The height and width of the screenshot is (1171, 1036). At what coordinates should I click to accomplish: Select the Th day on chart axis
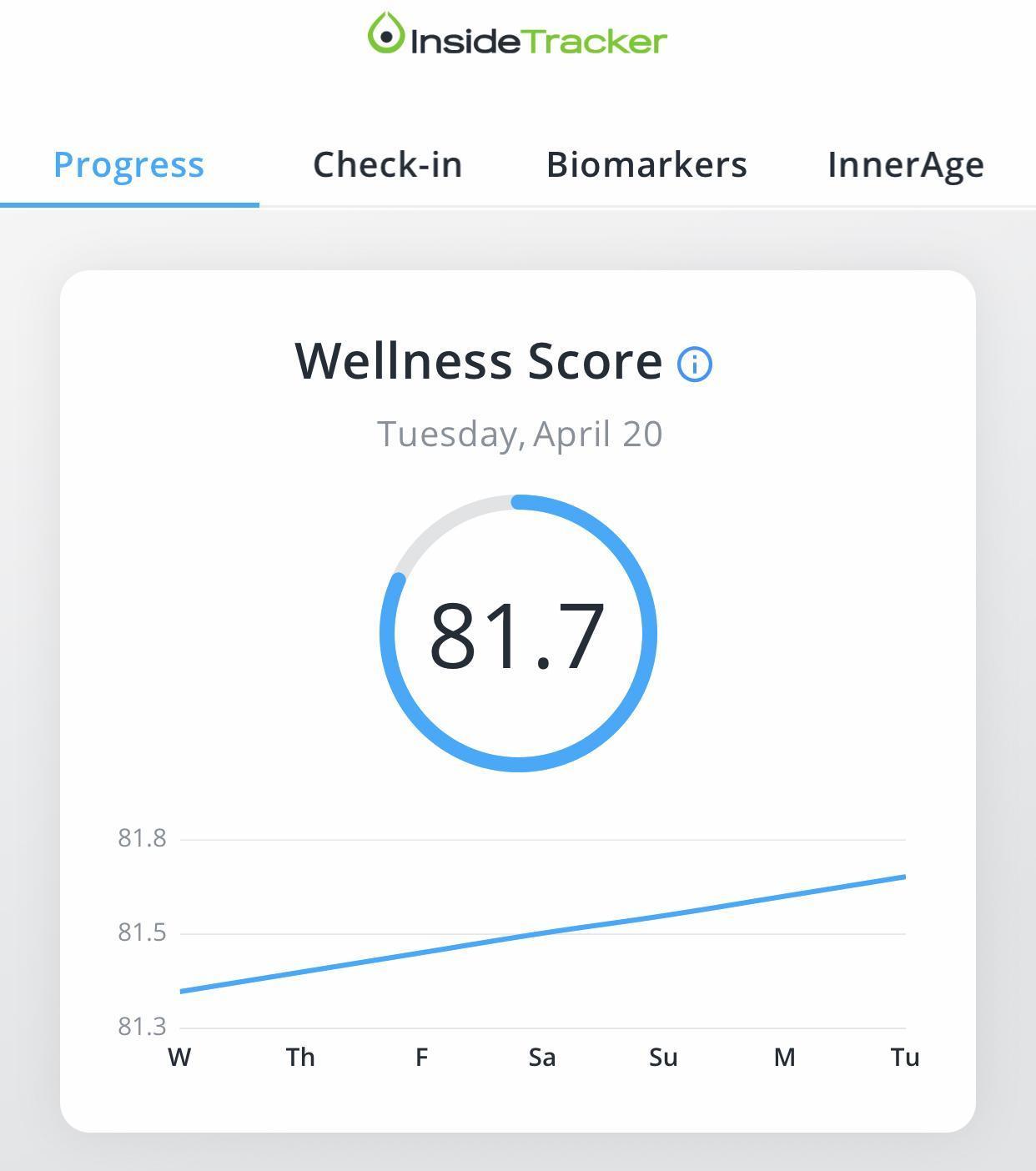(x=300, y=1058)
